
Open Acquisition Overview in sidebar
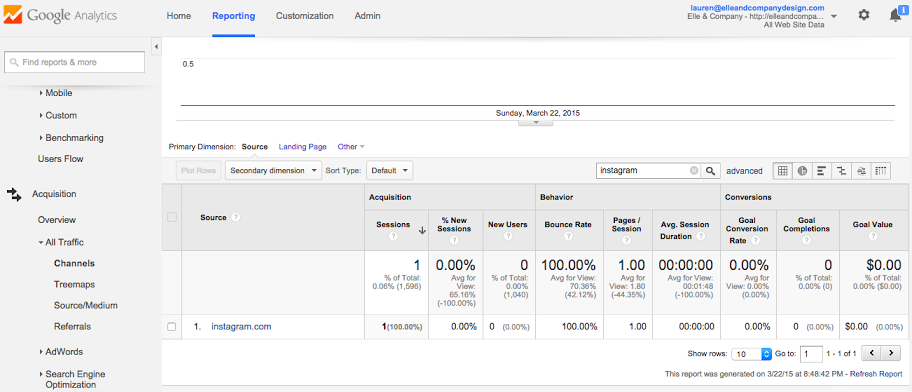[x=57, y=220]
